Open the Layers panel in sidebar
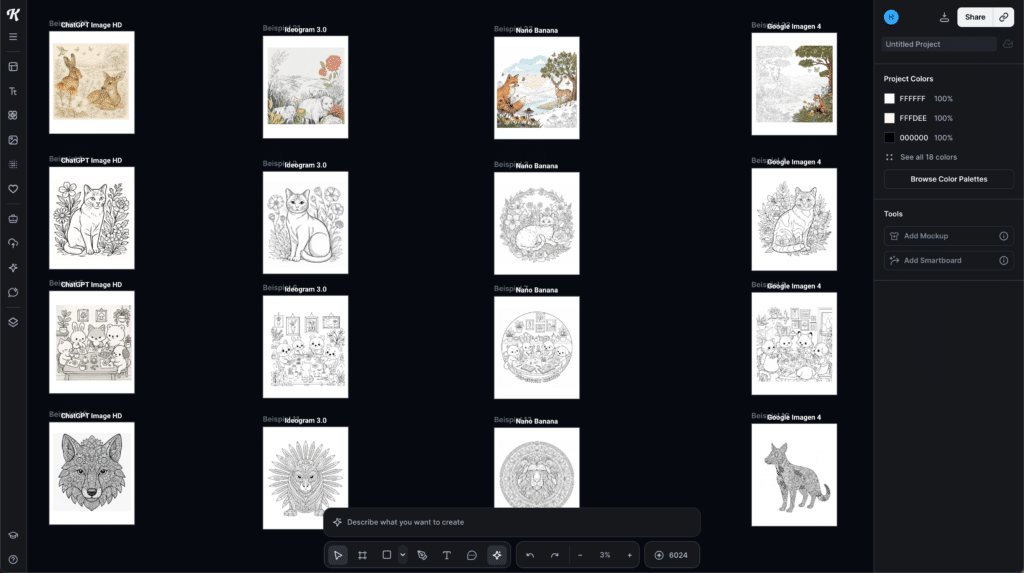The height and width of the screenshot is (573, 1024). tap(13, 322)
